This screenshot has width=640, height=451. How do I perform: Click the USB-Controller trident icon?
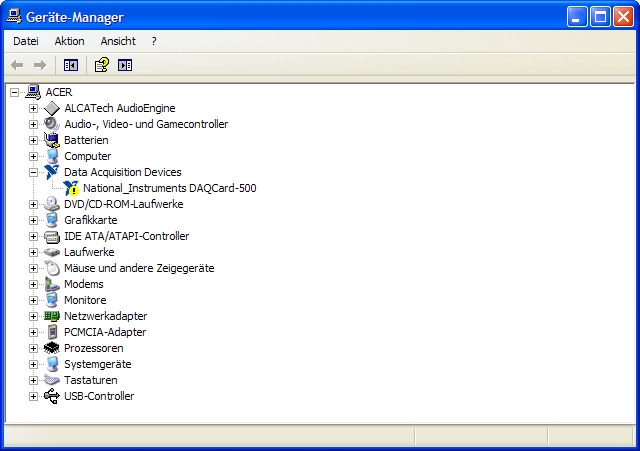coord(52,396)
